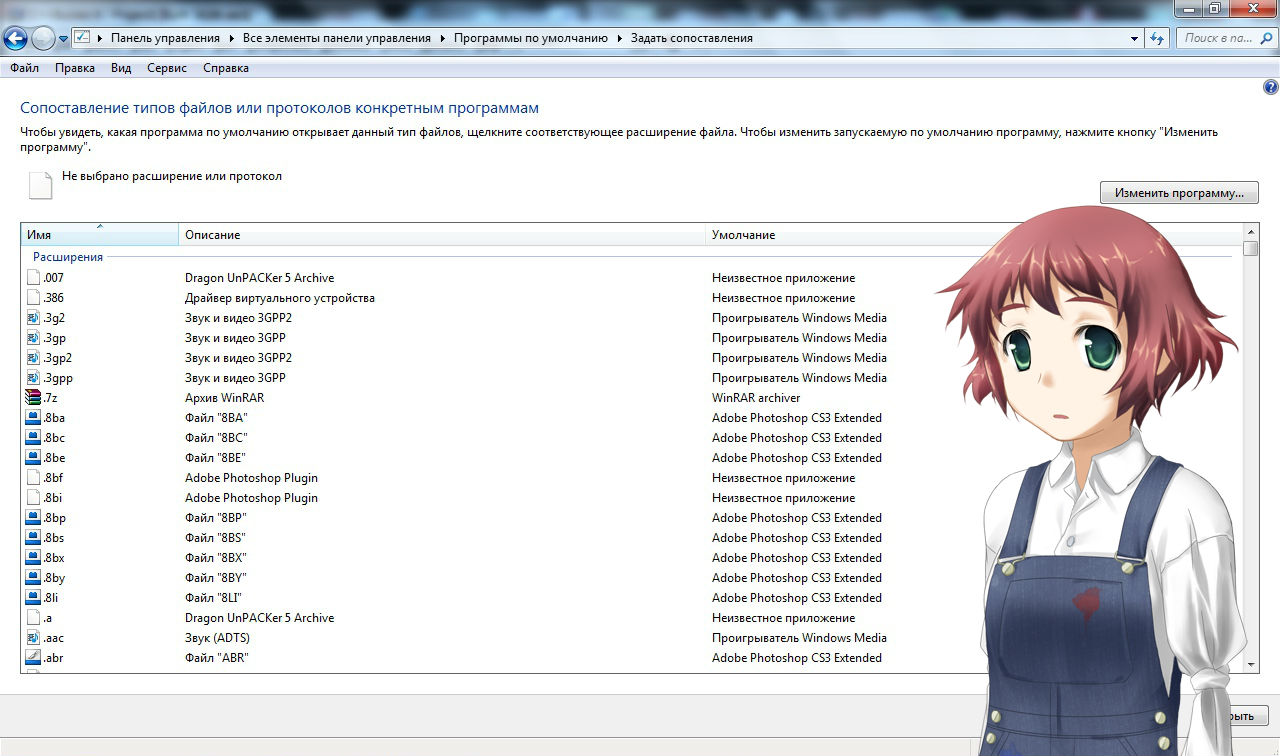Select the .8bx Photoshop file icon
This screenshot has height=756, width=1280.
(x=33, y=558)
